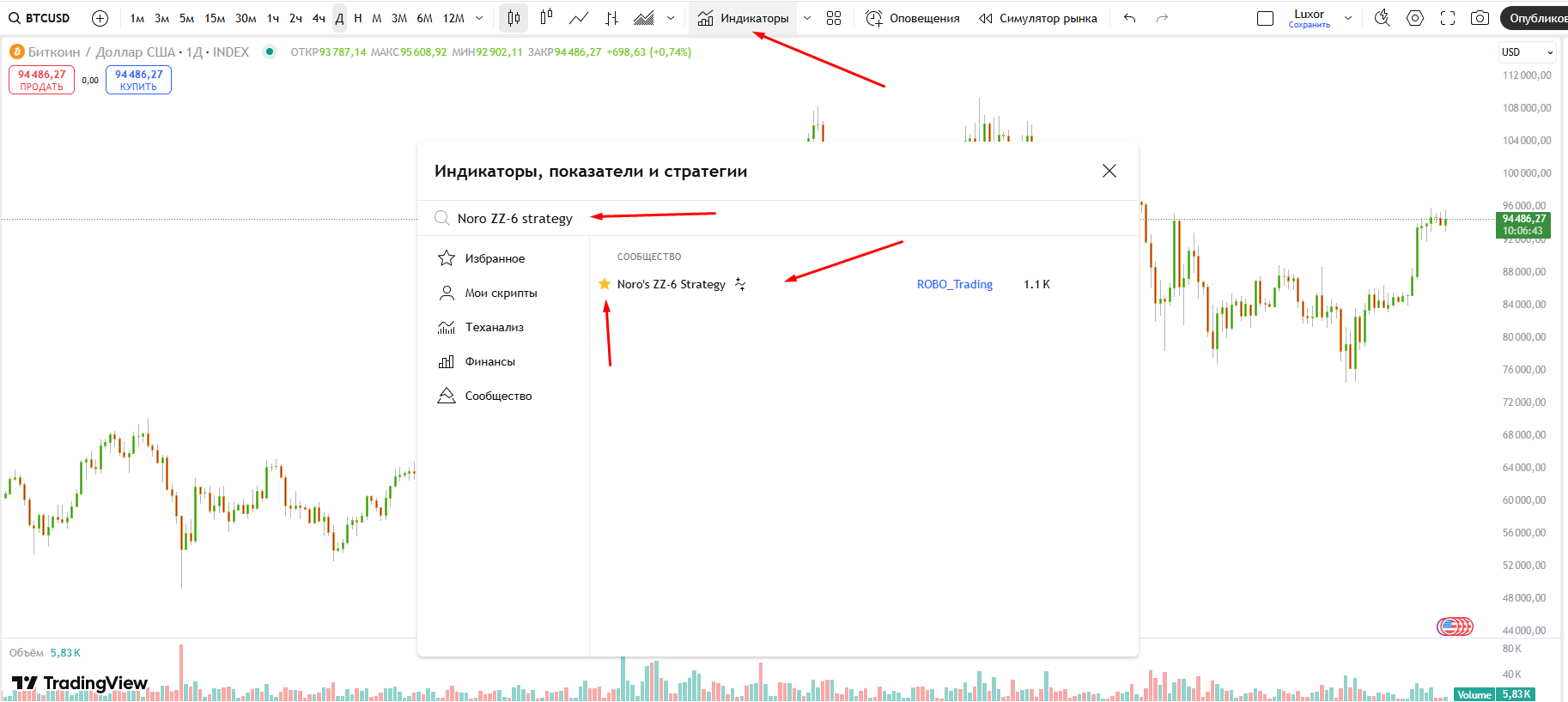The image size is (1568, 702).
Task: Click the search magnifier icon in dialog
Action: click(441, 218)
